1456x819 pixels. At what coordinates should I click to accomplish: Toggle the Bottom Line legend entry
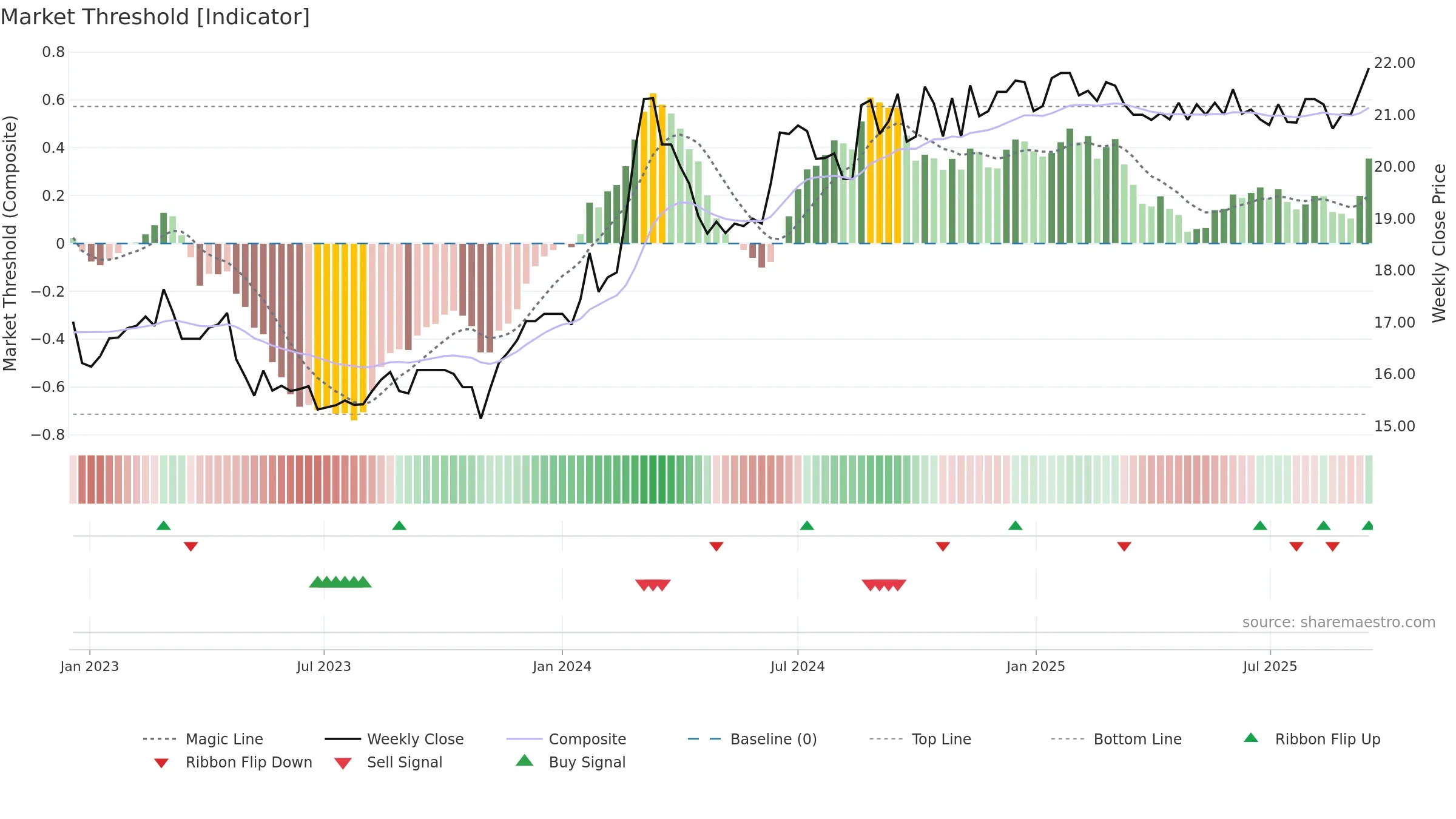(x=1116, y=739)
